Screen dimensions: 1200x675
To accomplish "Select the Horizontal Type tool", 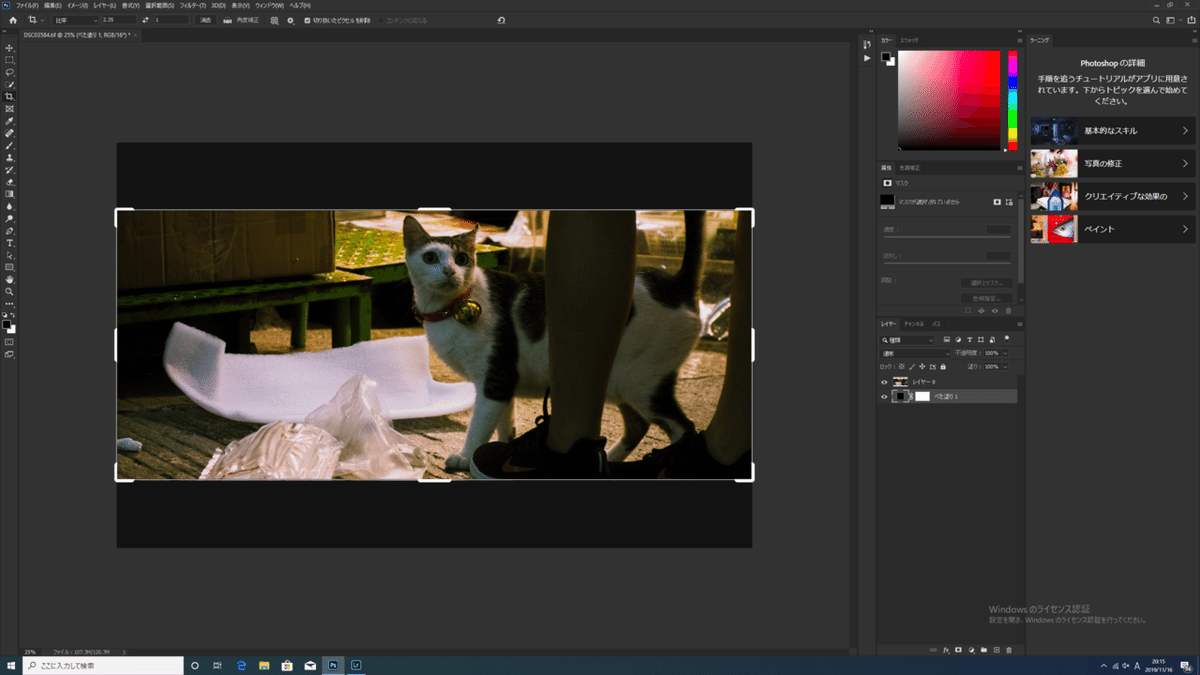I will click(x=10, y=243).
